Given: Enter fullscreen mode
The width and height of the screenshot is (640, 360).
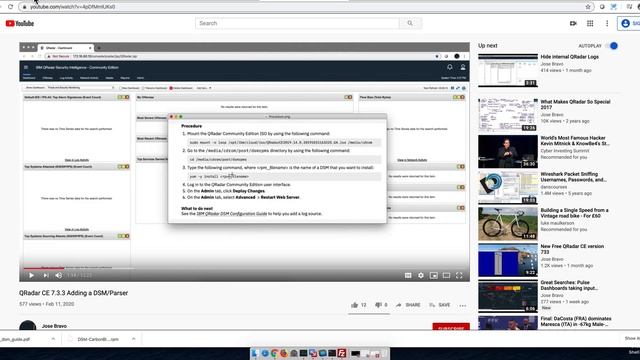Looking at the screenshot, I should (x=459, y=276).
